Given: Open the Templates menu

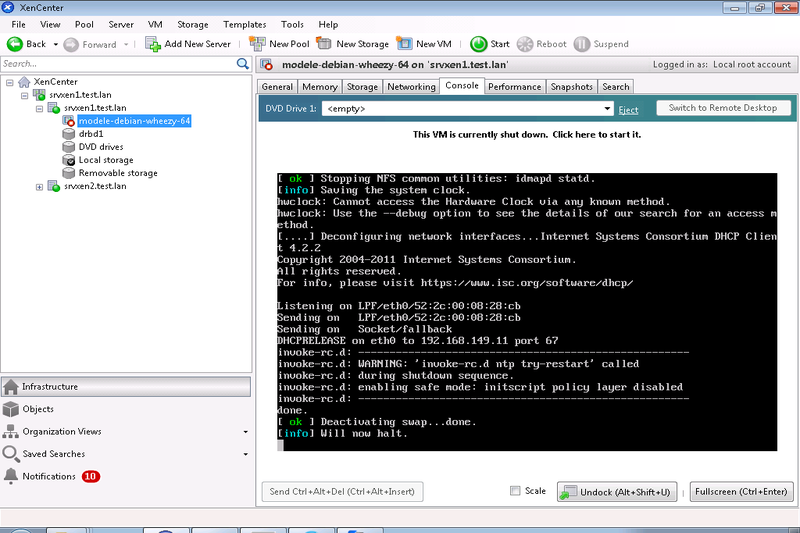Looking at the screenshot, I should pos(245,24).
